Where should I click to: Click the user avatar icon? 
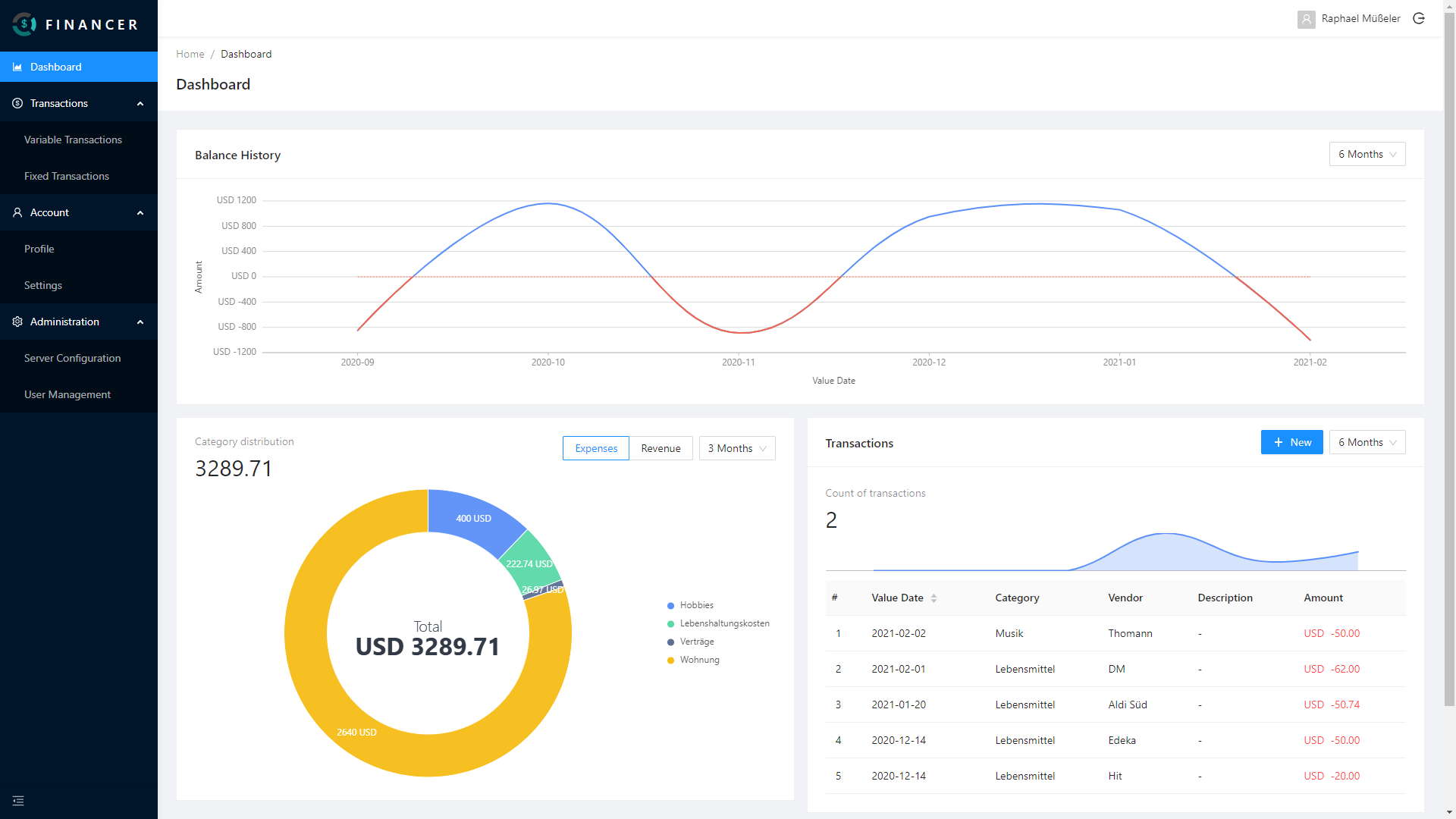(x=1306, y=19)
